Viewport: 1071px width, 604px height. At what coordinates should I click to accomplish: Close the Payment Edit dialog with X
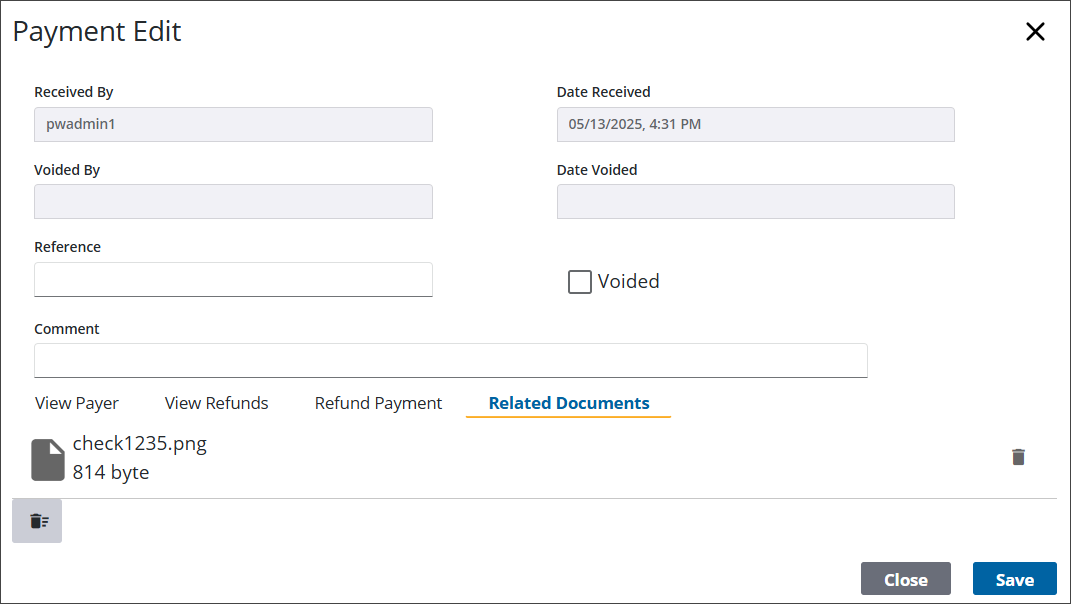(x=1035, y=31)
